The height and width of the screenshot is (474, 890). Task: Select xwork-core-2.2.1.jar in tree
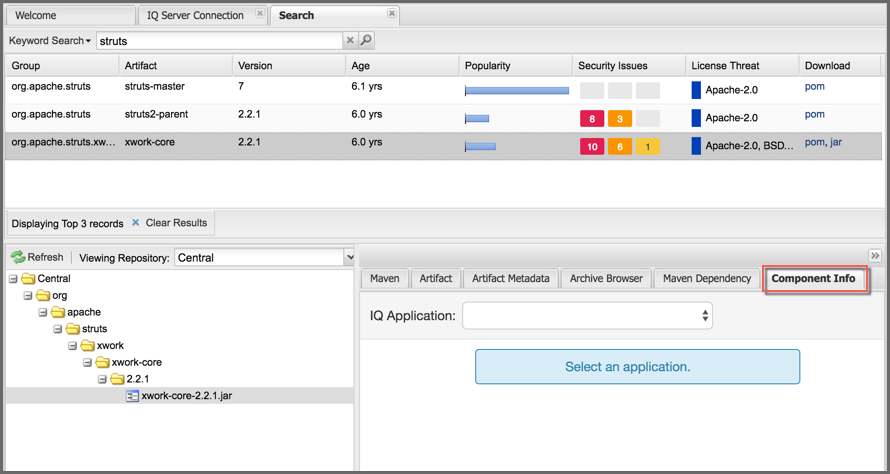pos(187,396)
